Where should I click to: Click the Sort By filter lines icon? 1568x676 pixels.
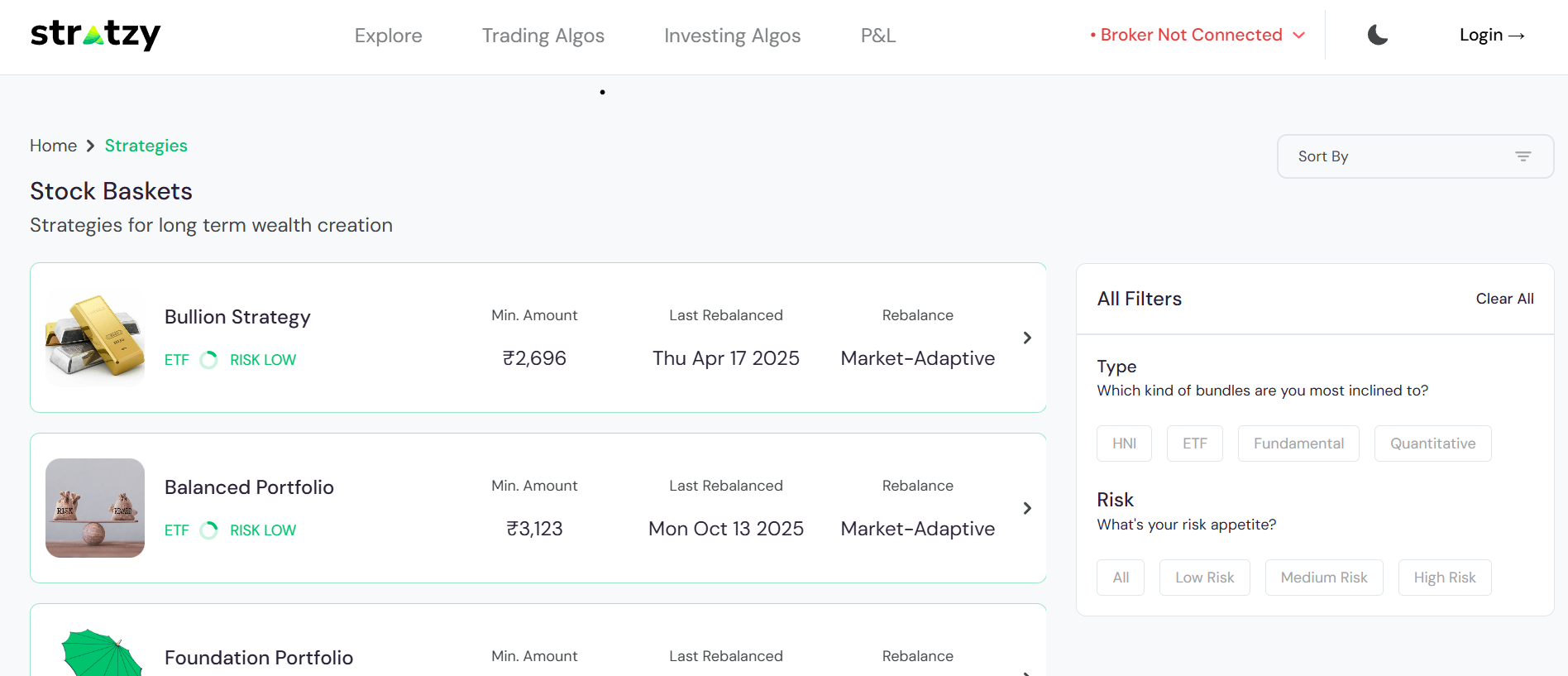[x=1523, y=156]
